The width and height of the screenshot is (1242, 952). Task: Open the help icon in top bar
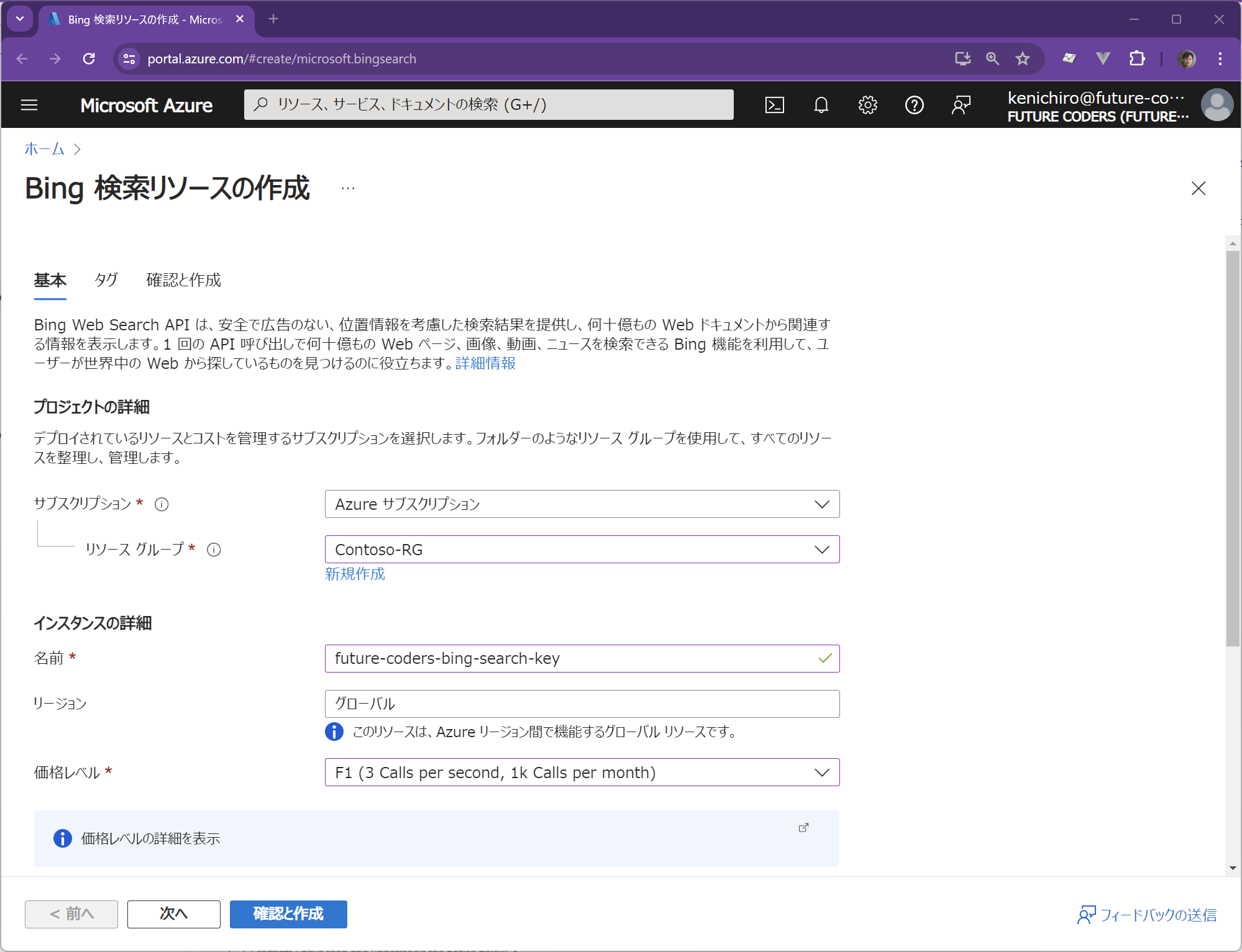point(914,105)
